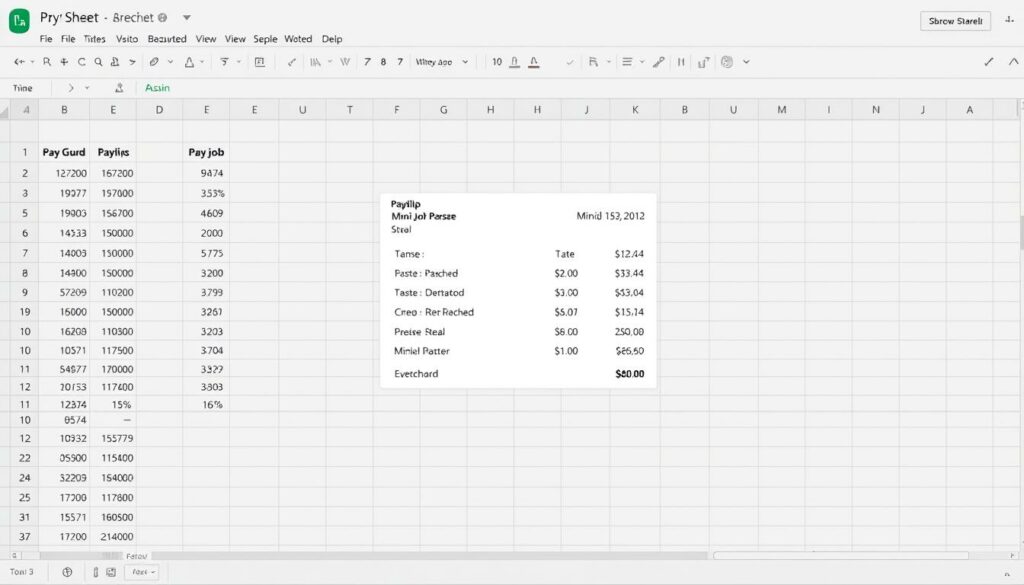Click the green sheet app logo
Image resolution: width=1024 pixels, height=585 pixels.
click(20, 21)
